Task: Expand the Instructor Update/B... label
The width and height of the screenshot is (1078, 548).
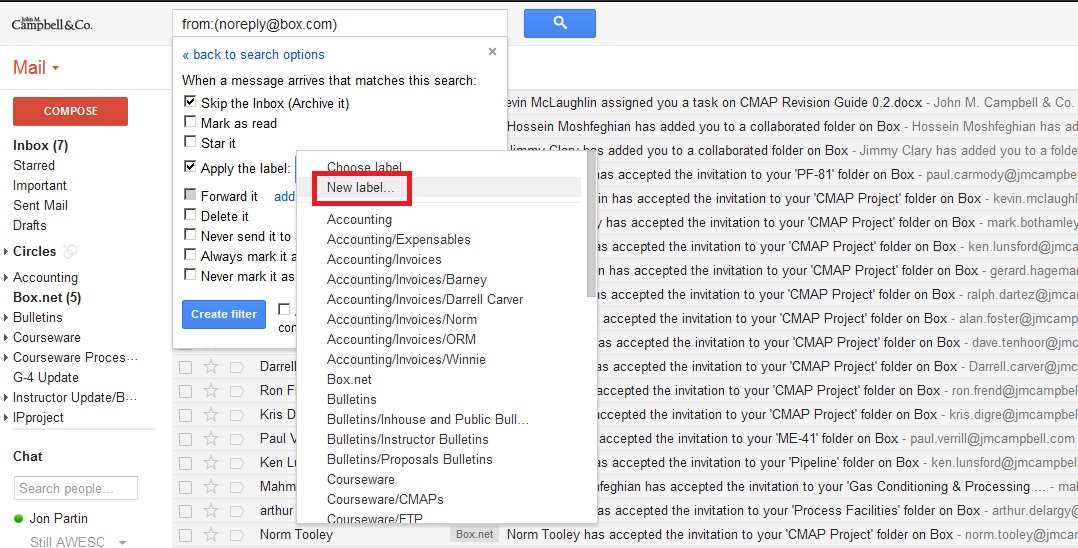Action: (6, 397)
